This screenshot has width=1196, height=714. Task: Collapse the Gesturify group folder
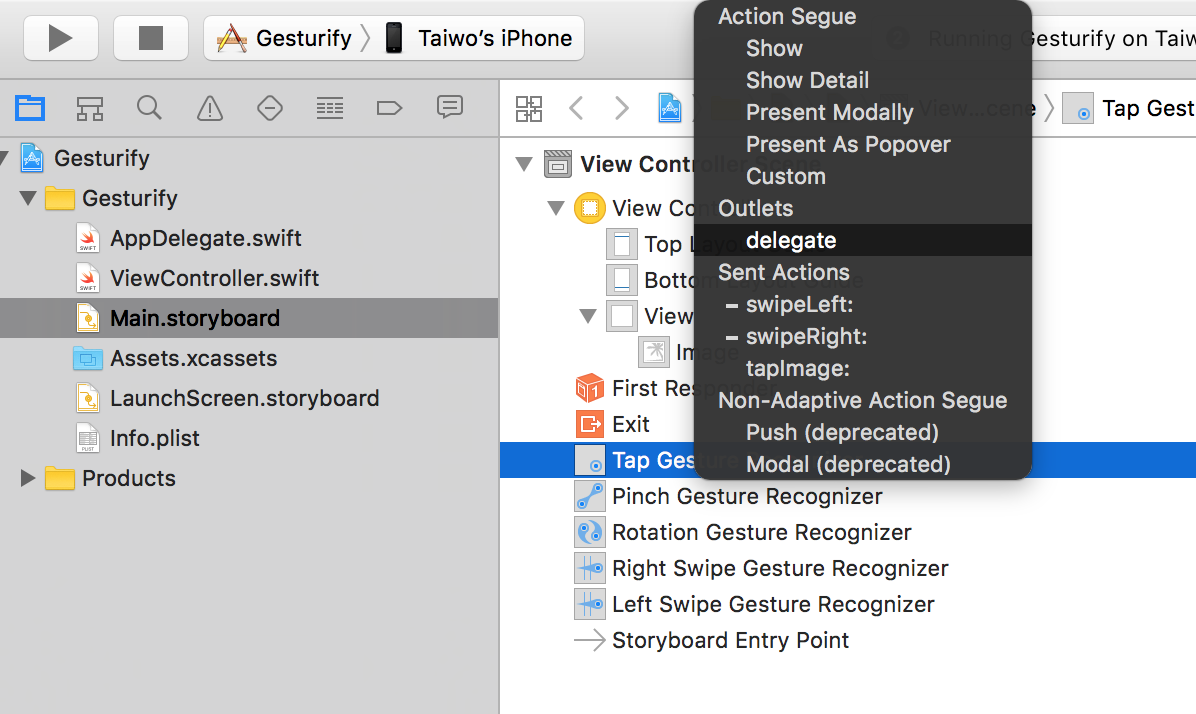point(28,198)
